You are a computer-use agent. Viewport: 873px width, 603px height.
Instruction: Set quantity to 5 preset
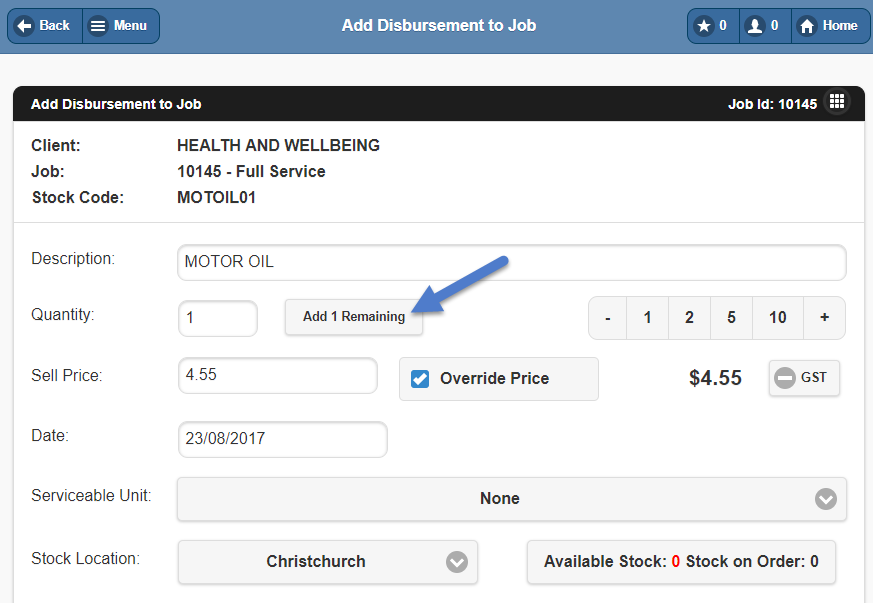pos(731,318)
